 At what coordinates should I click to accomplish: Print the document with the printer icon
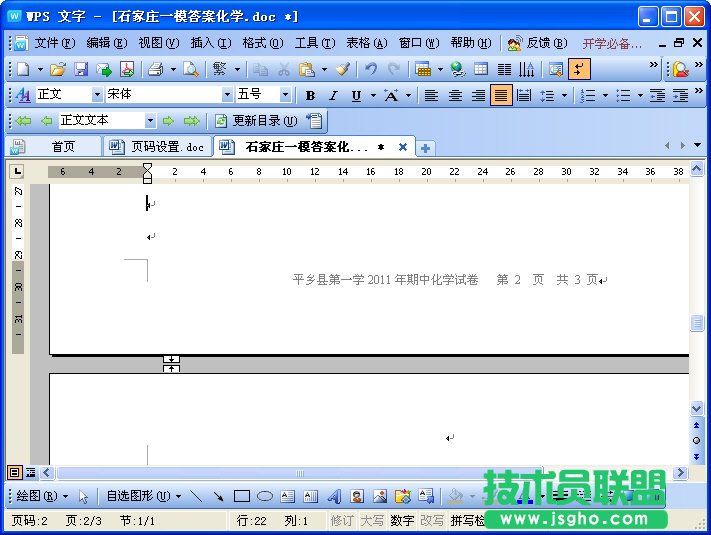[156, 69]
